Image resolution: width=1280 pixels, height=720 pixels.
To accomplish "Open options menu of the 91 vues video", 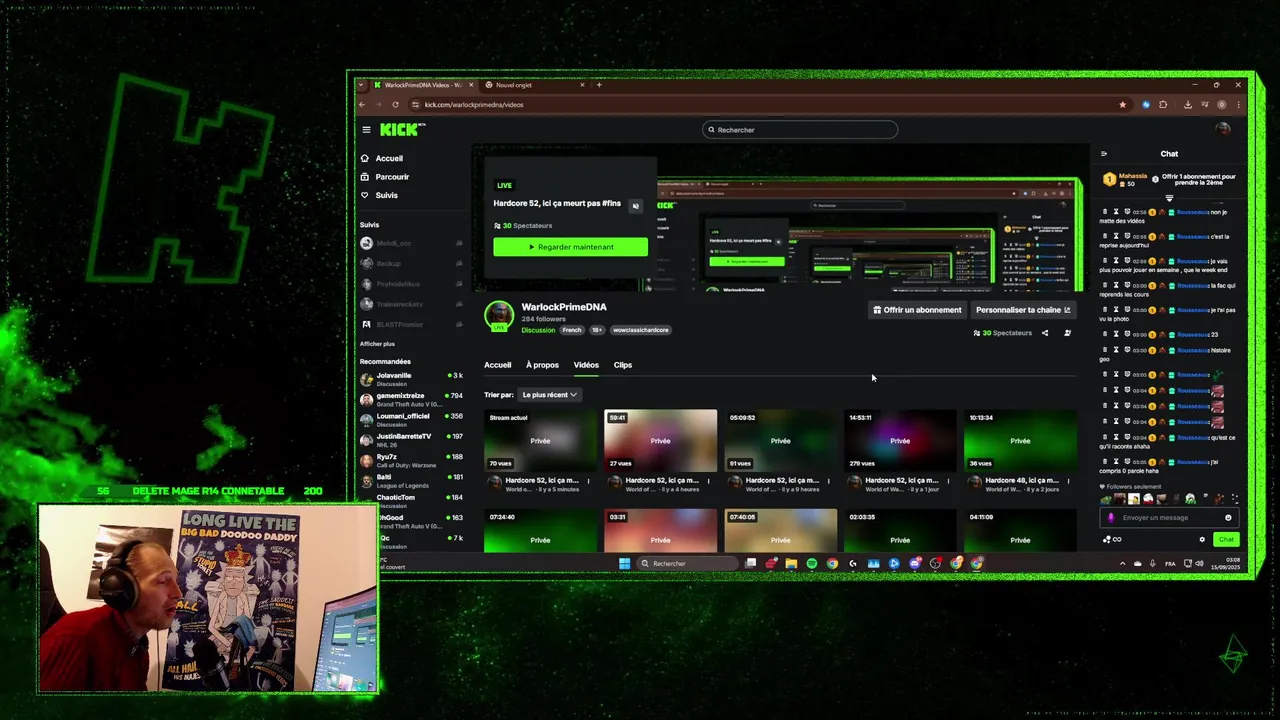I will click(828, 481).
